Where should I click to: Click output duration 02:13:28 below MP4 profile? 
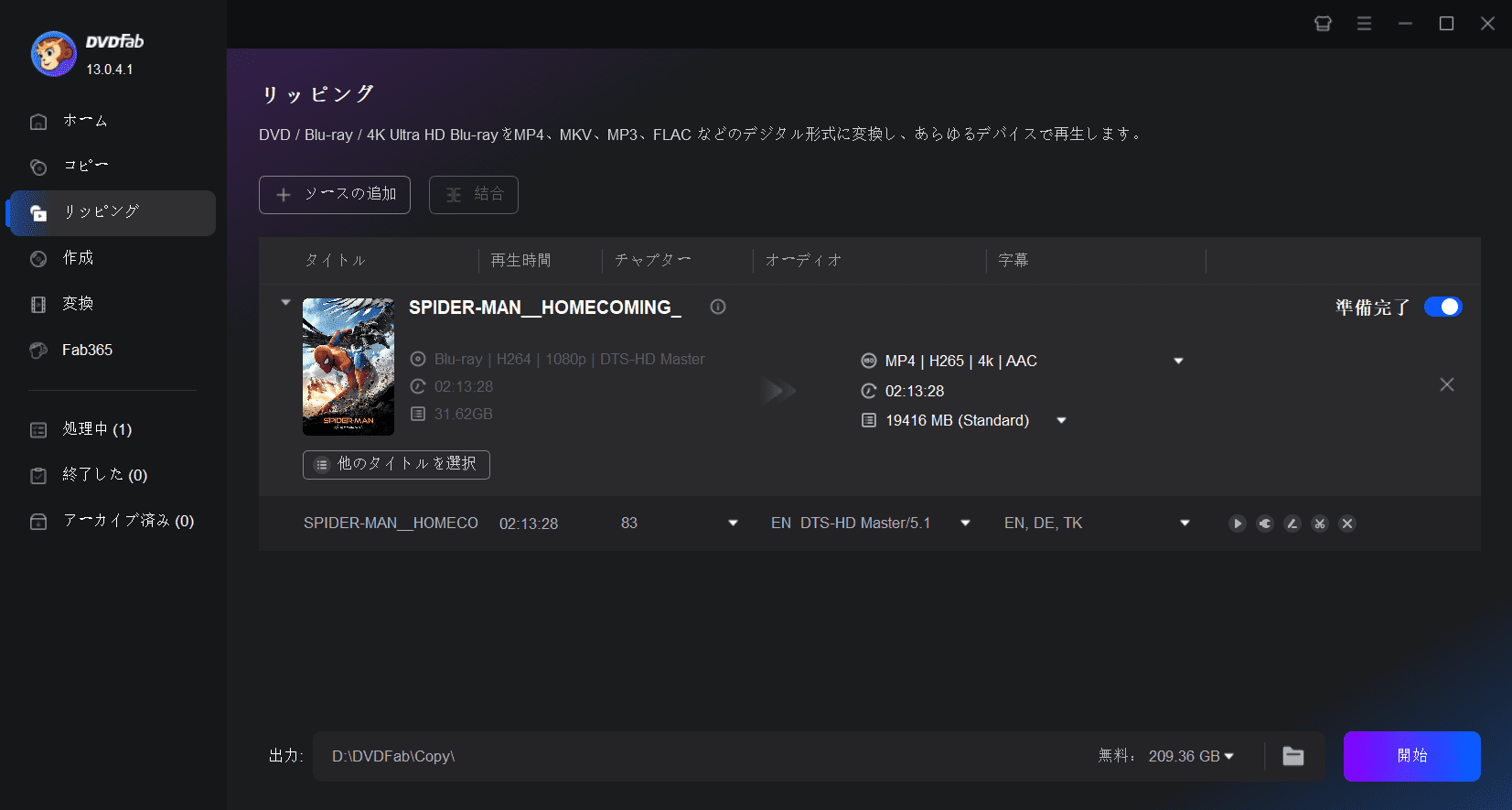[915, 391]
